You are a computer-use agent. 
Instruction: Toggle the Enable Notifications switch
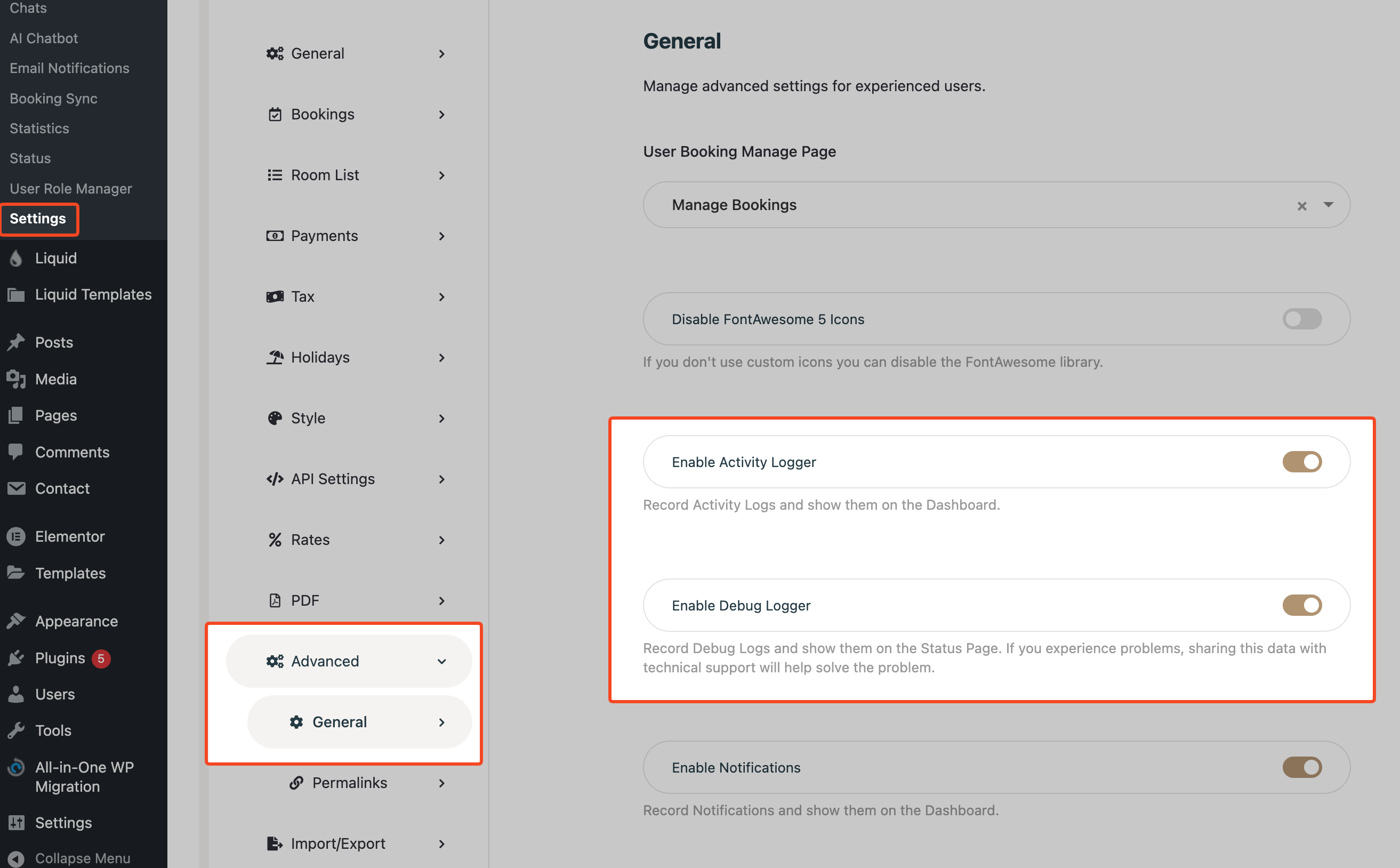[x=1302, y=768]
